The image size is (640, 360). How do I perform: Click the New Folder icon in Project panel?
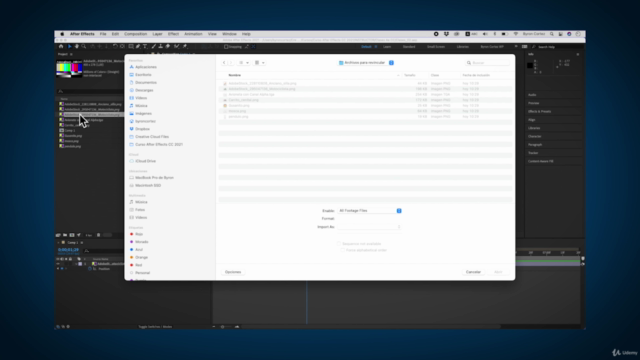(x=65, y=235)
